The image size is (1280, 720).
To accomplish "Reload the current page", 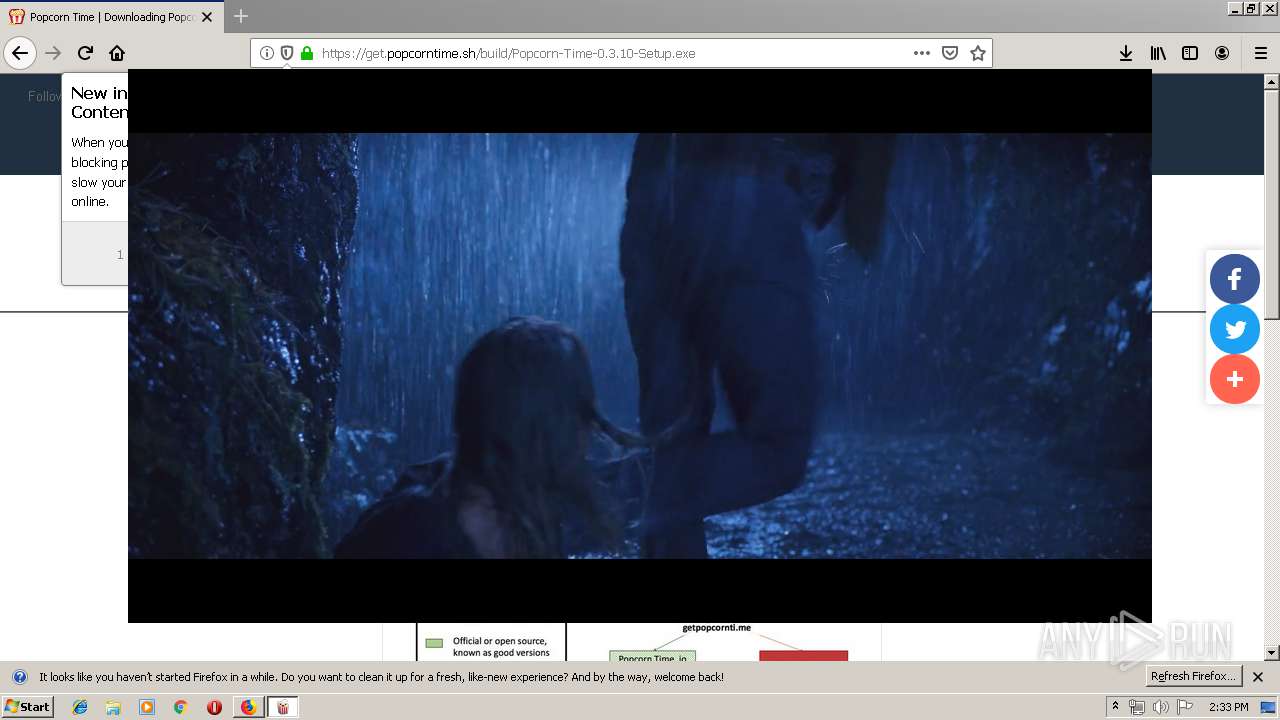I will (x=85, y=53).
